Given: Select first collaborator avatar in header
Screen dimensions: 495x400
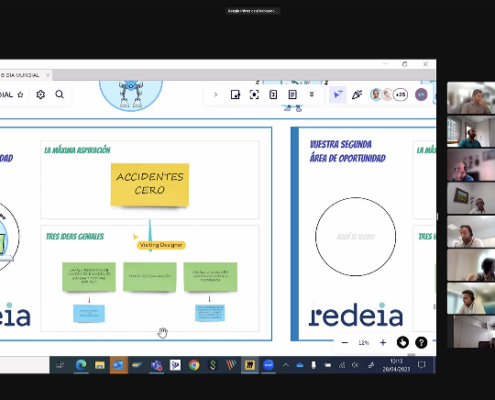Looking at the screenshot, I should [376, 95].
